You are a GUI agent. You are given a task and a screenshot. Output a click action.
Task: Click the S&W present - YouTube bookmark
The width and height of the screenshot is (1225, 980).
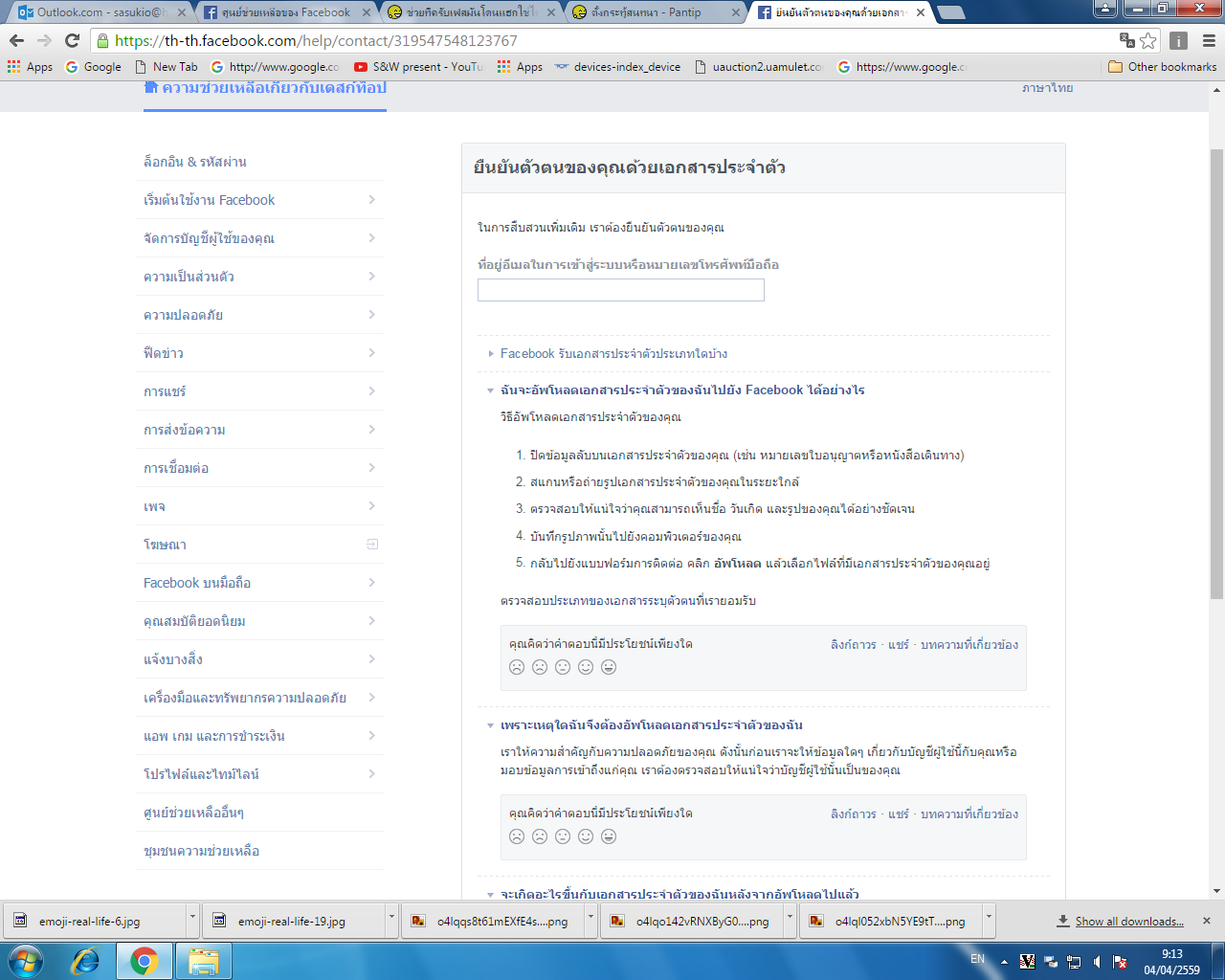tap(418, 67)
